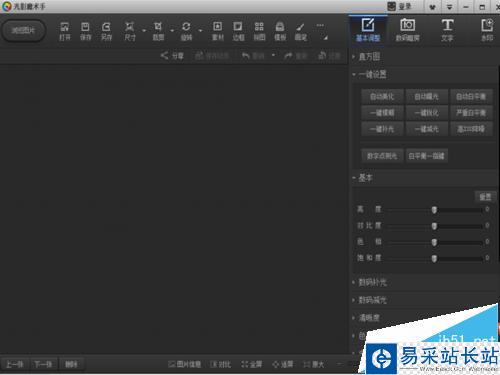The image size is (500, 375).
Task: Click the 一键锐化 button
Action: (426, 113)
